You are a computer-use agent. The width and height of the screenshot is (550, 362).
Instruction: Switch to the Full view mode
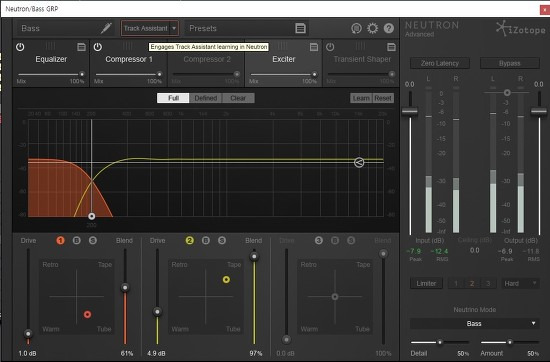pyautogui.click(x=173, y=98)
